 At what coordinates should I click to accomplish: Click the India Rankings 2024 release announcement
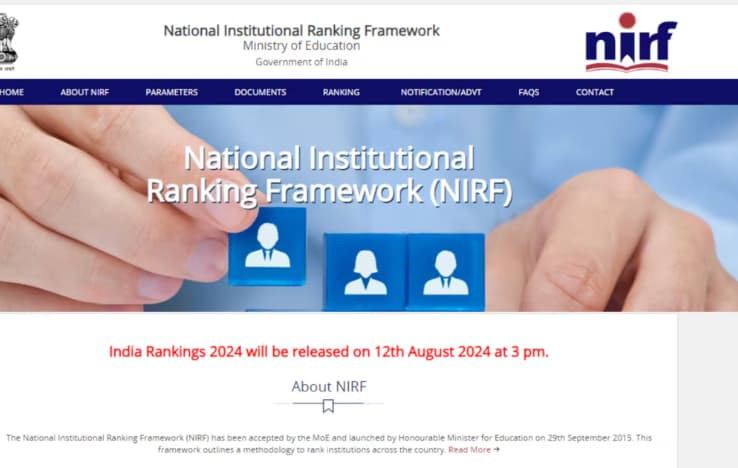coord(329,352)
